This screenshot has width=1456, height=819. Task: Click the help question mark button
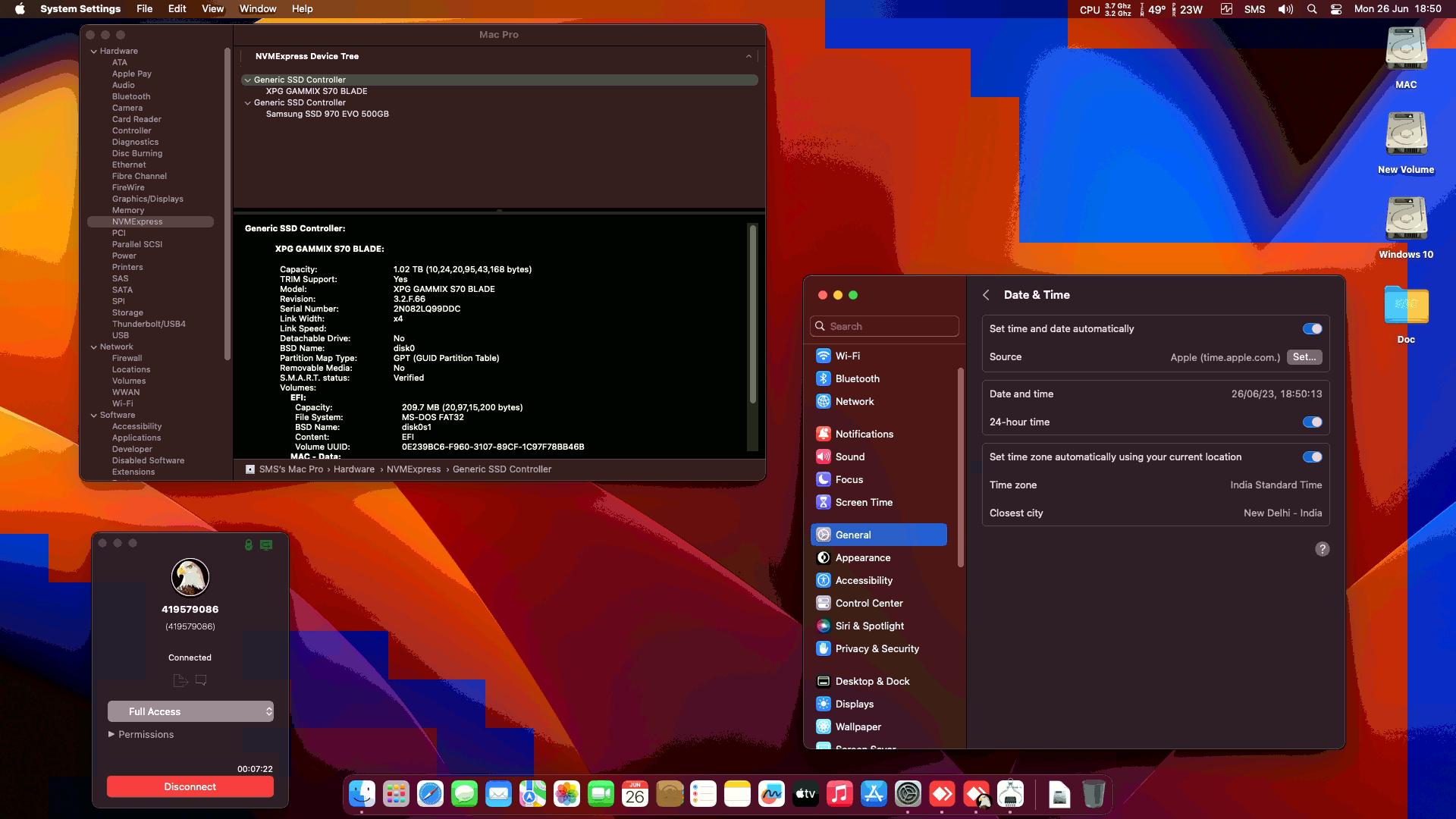pyautogui.click(x=1322, y=549)
